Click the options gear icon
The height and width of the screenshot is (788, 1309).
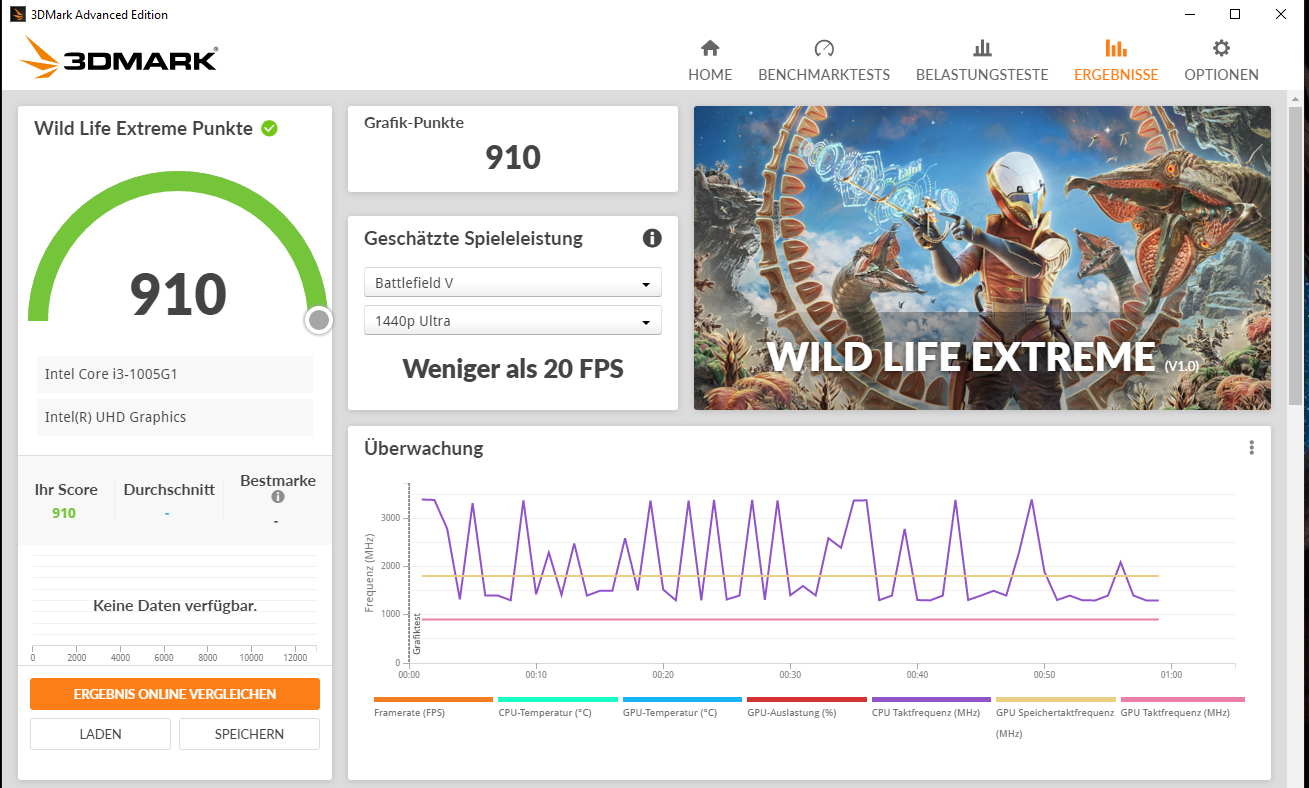[1221, 48]
